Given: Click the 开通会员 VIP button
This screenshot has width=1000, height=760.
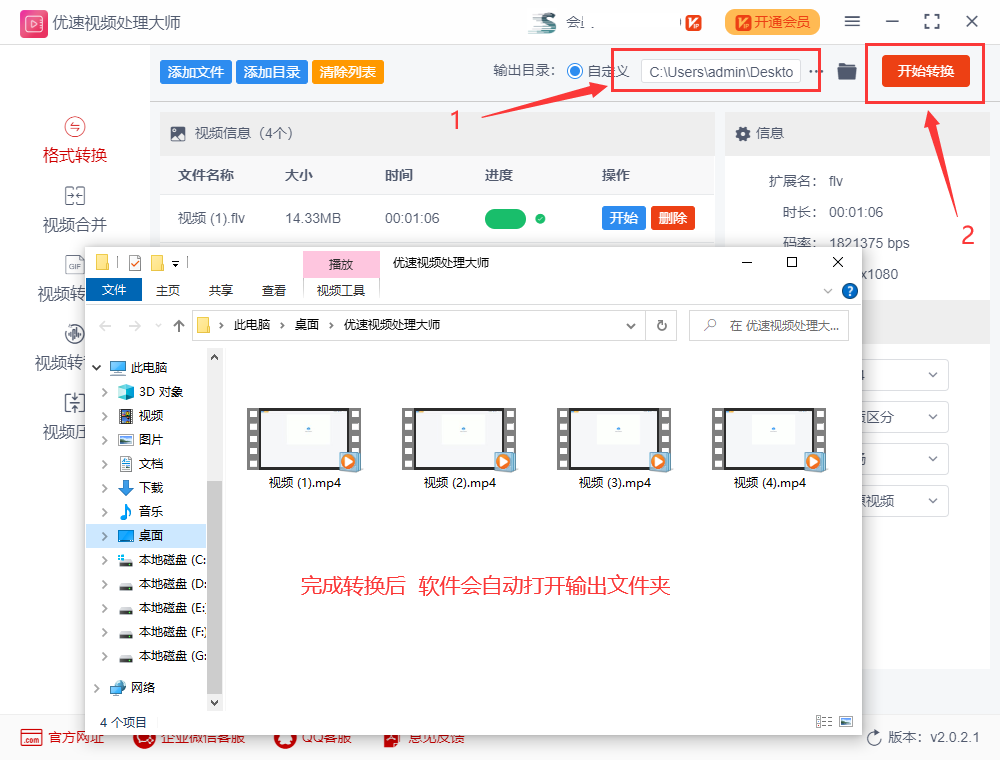Looking at the screenshot, I should click(772, 22).
